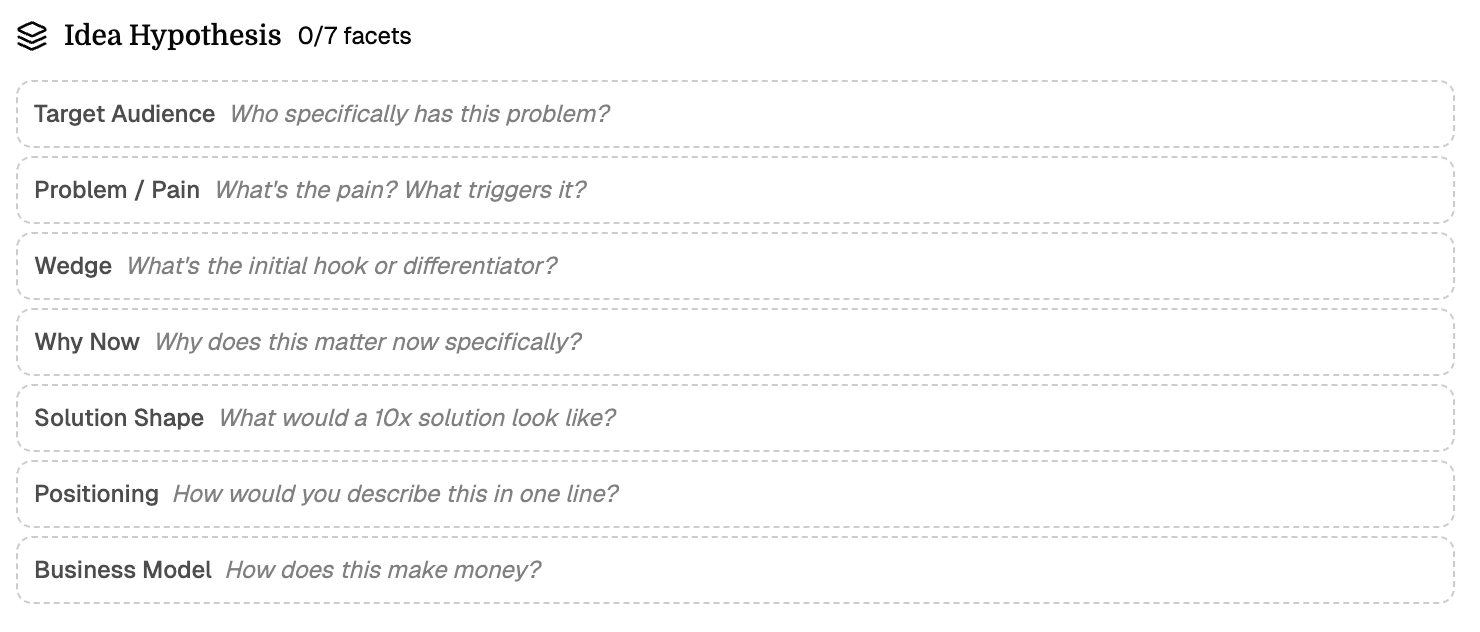Click the Solution Shape facet field
The width and height of the screenshot is (1480, 632).
point(740,418)
